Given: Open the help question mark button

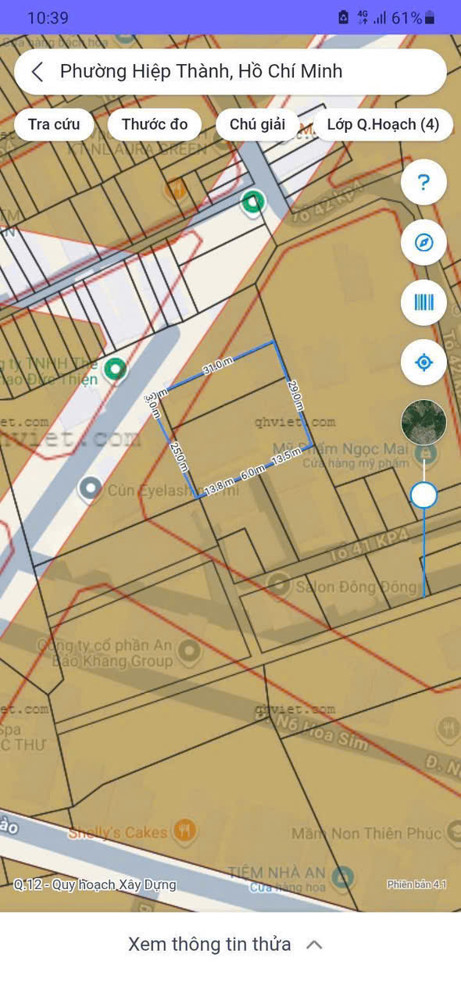Looking at the screenshot, I should coord(423,183).
